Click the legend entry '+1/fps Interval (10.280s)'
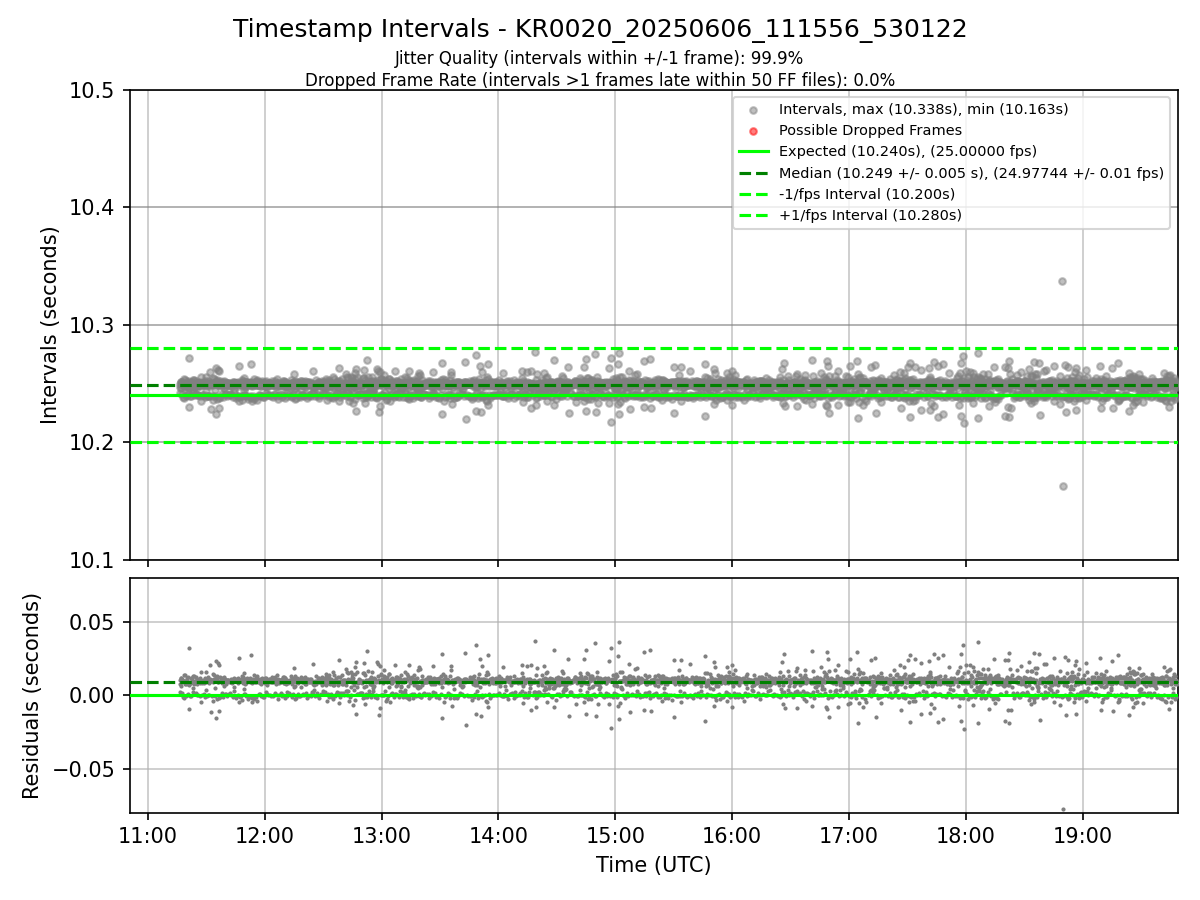 870,214
